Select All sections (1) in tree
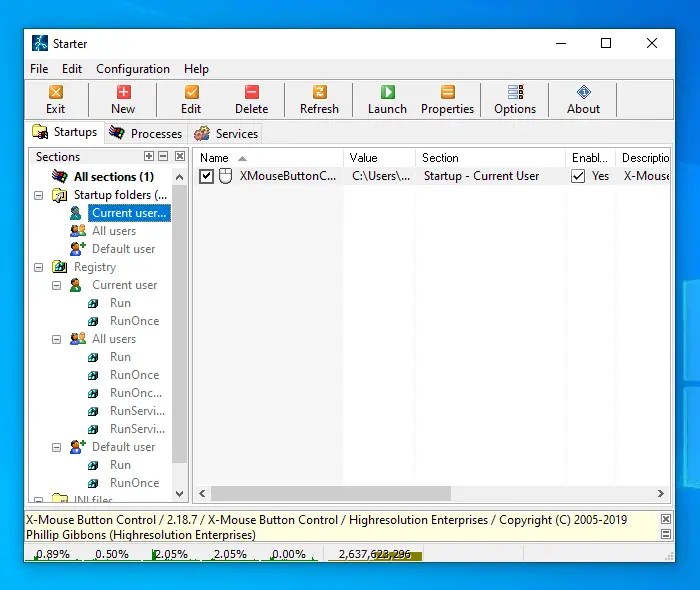 [x=113, y=177]
